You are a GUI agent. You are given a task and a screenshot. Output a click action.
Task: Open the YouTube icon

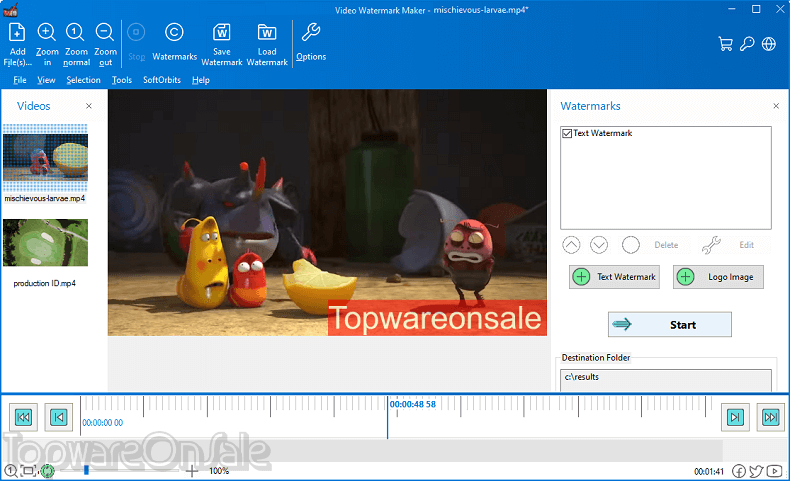point(774,471)
